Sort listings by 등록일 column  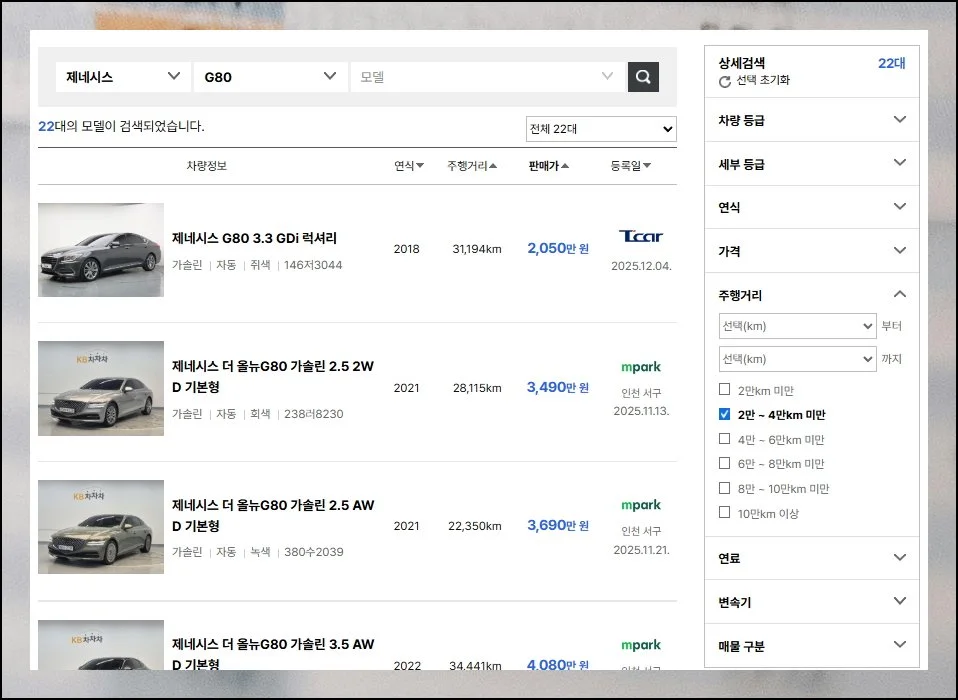[x=631, y=166]
